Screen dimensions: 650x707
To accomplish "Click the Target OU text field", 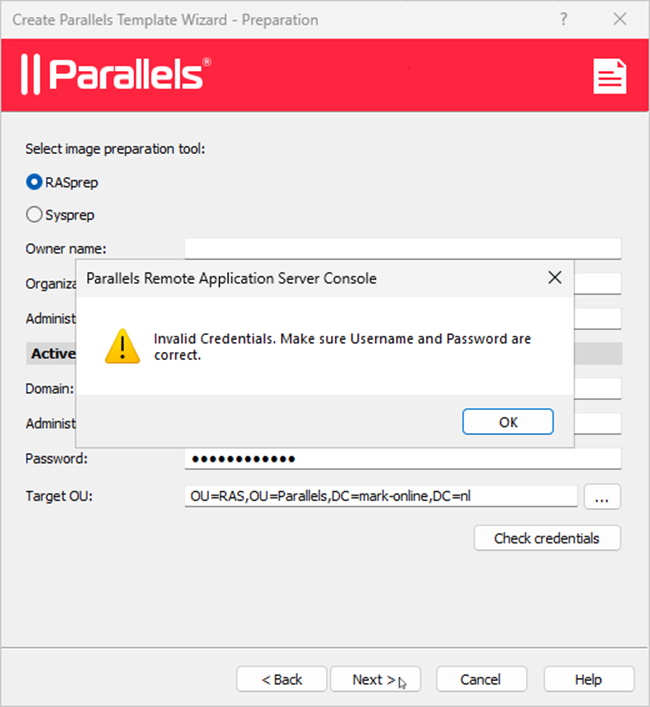I will pyautogui.click(x=380, y=496).
